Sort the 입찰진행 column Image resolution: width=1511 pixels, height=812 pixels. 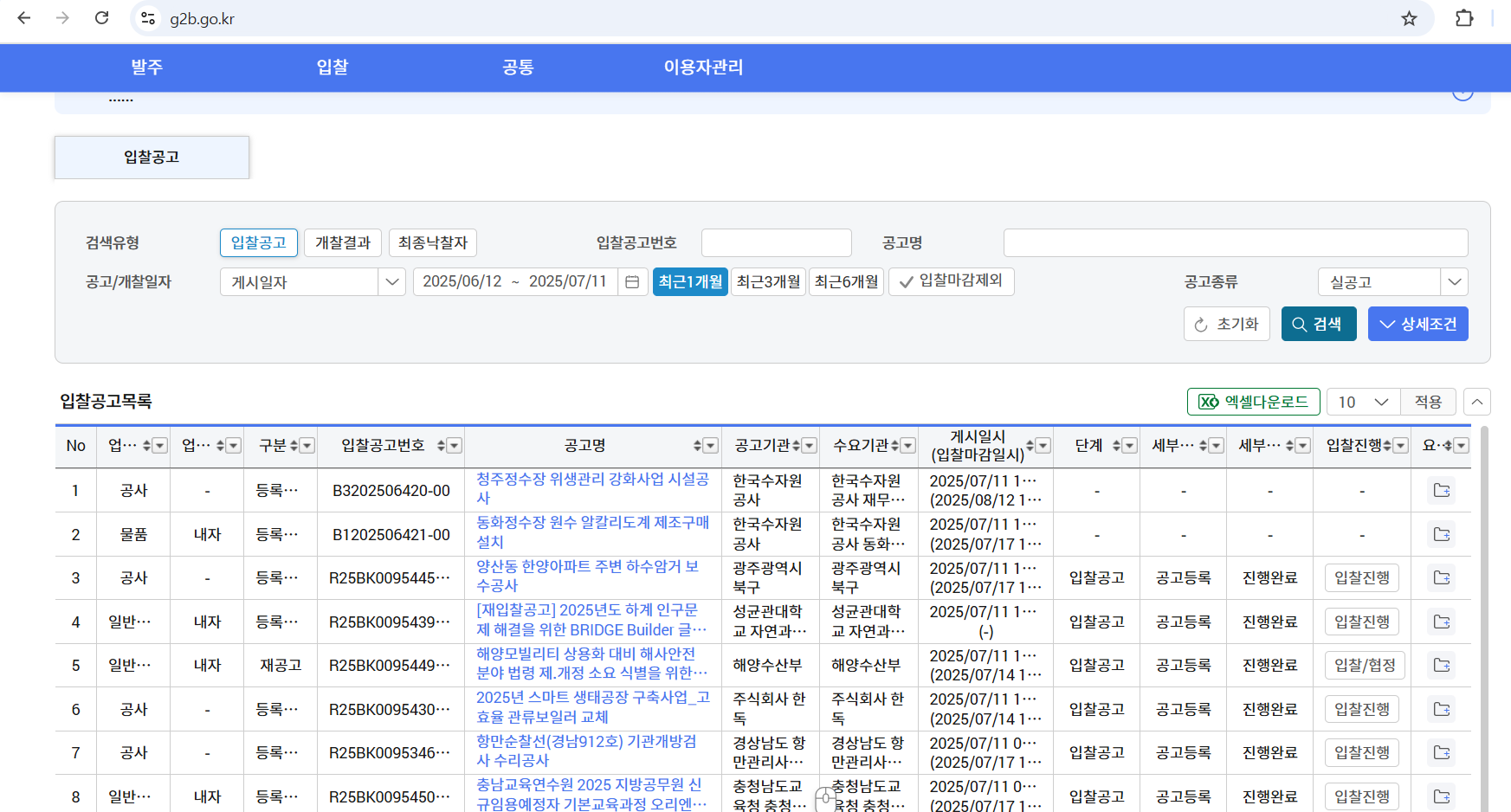coord(1387,446)
